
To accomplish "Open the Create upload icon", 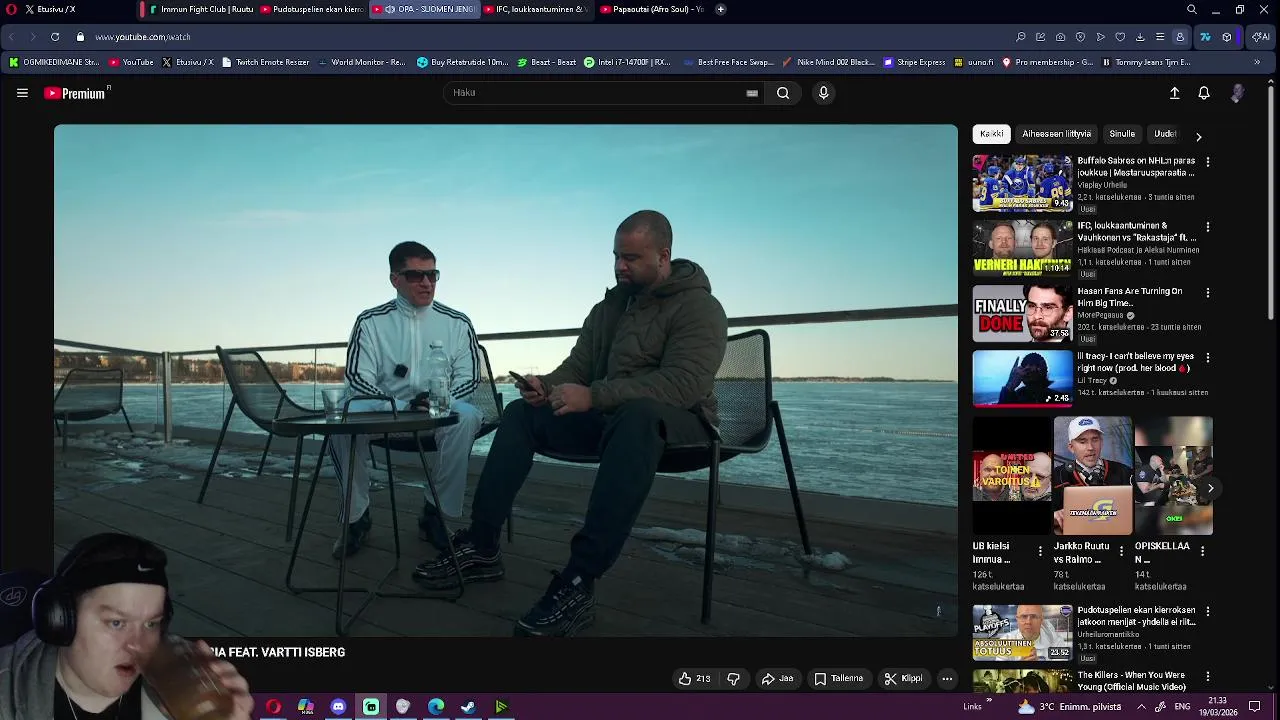I will coord(1175,93).
